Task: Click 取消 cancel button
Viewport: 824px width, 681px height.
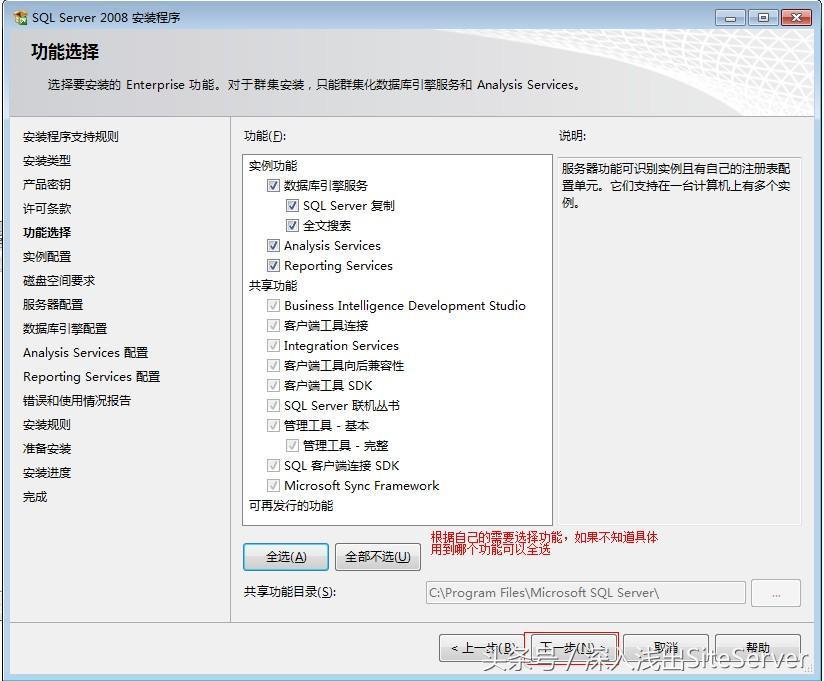Action: pyautogui.click(x=666, y=648)
